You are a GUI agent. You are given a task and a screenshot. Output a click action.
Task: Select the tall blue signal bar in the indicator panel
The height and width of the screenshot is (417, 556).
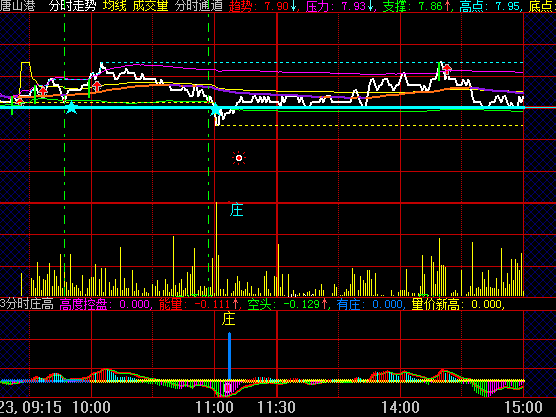[229, 356]
